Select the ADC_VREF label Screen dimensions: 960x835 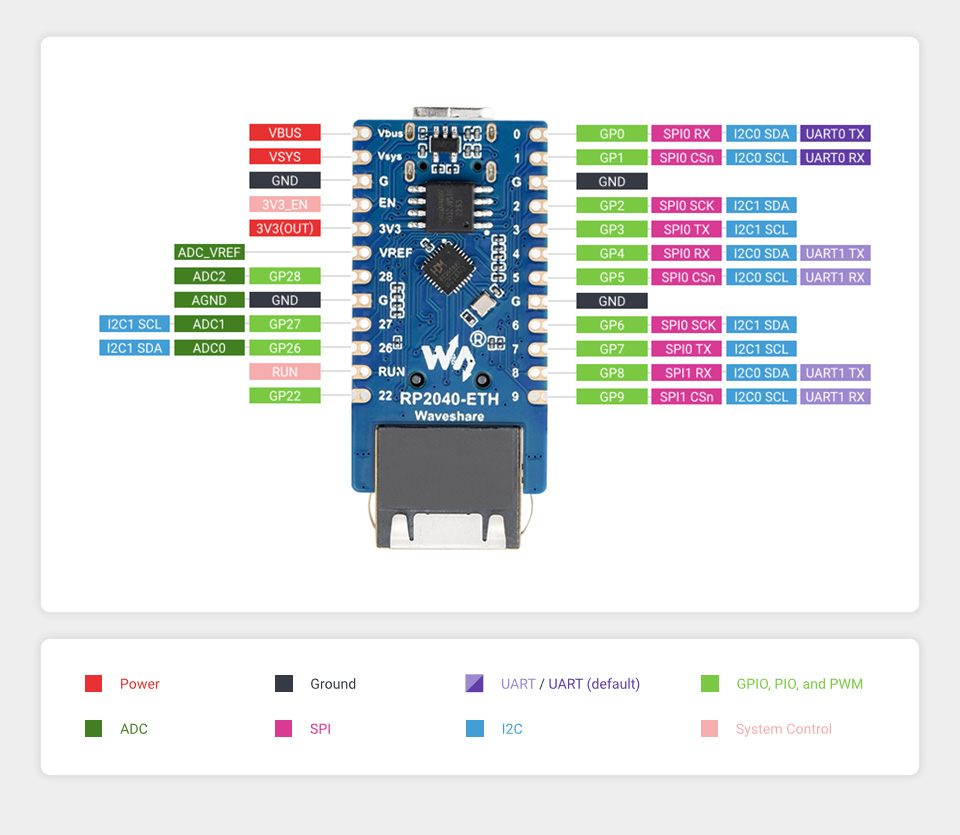pos(209,252)
